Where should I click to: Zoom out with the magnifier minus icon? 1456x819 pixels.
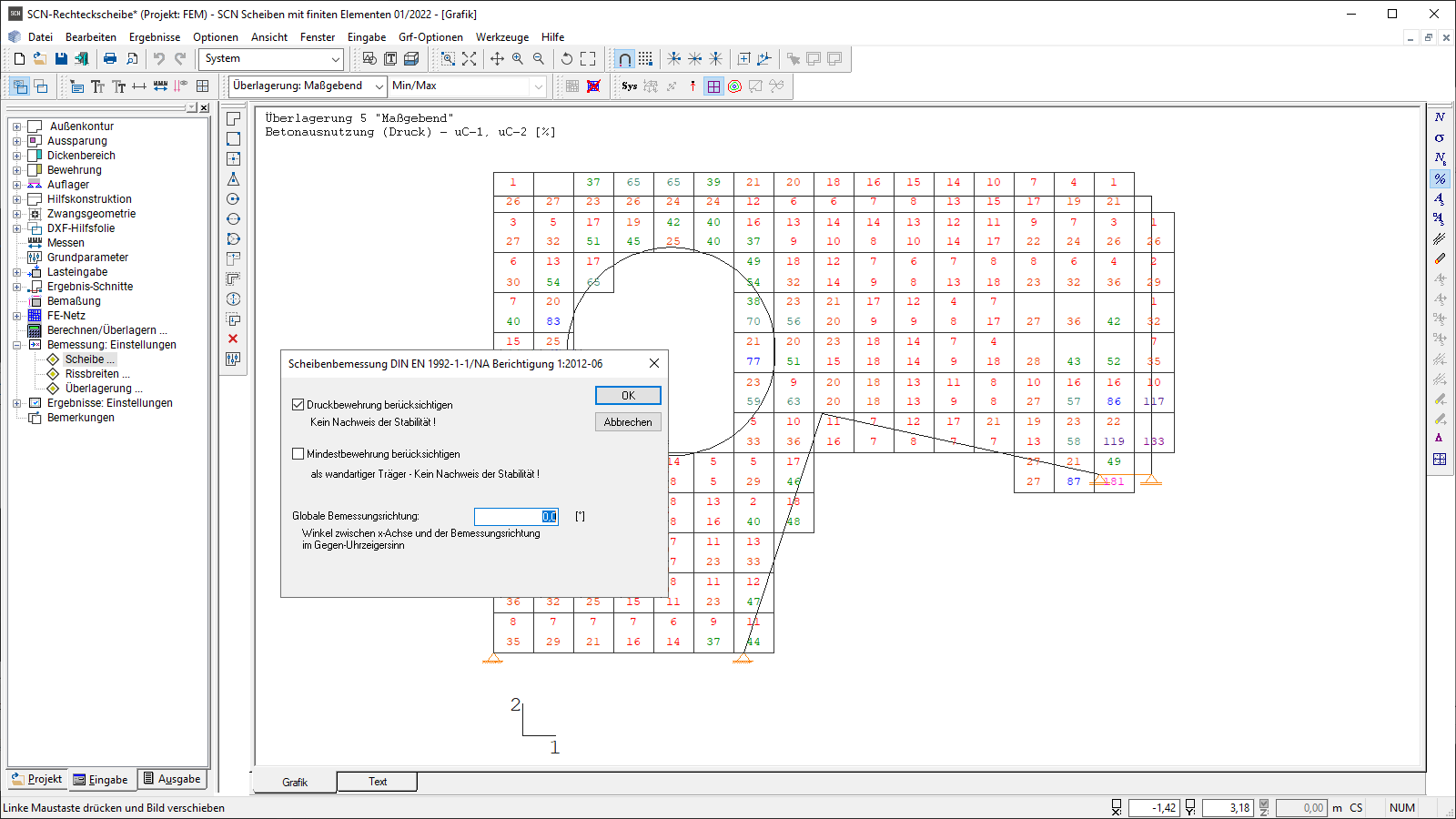click(x=539, y=58)
